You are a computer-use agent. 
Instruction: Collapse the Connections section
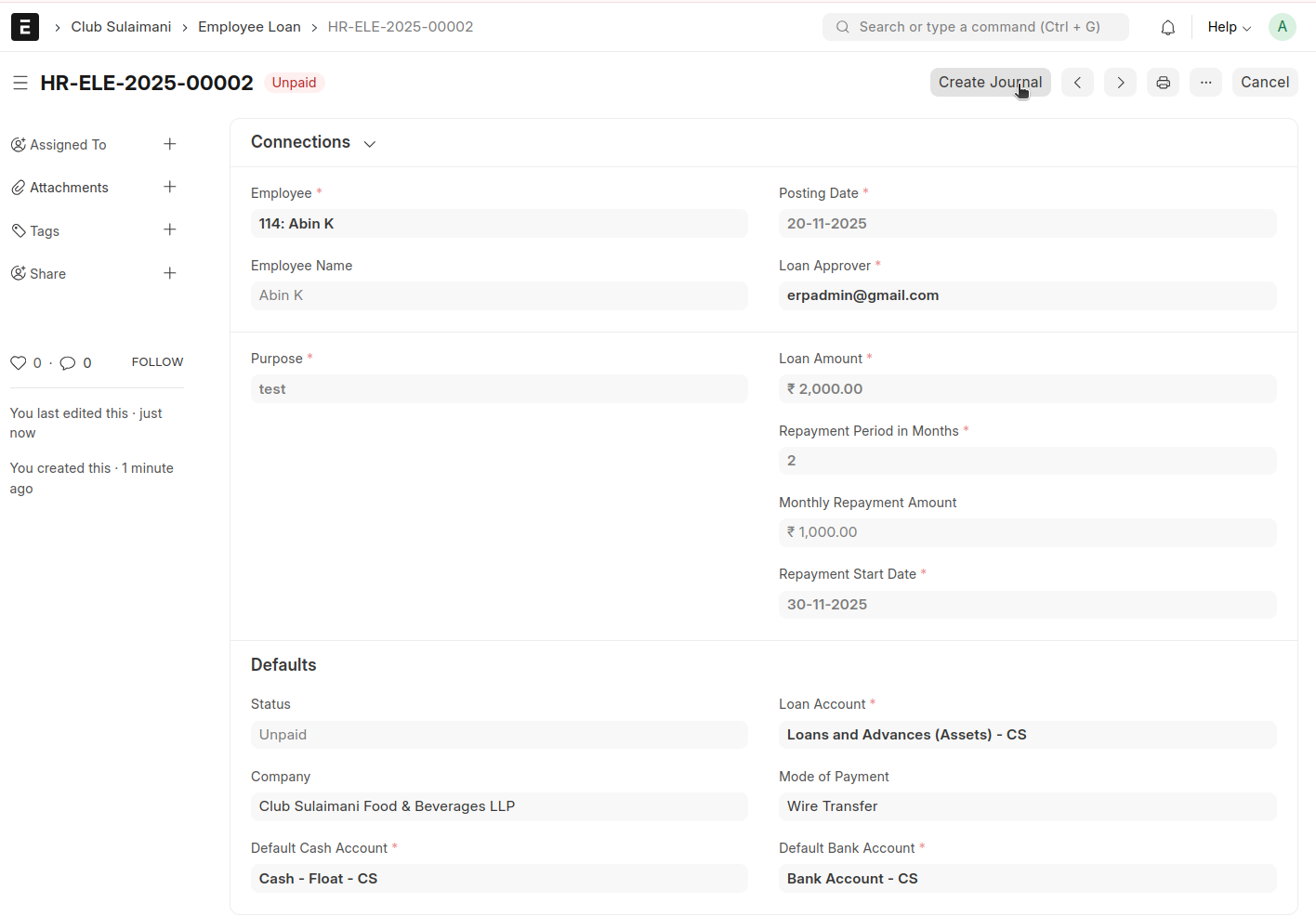tap(369, 143)
